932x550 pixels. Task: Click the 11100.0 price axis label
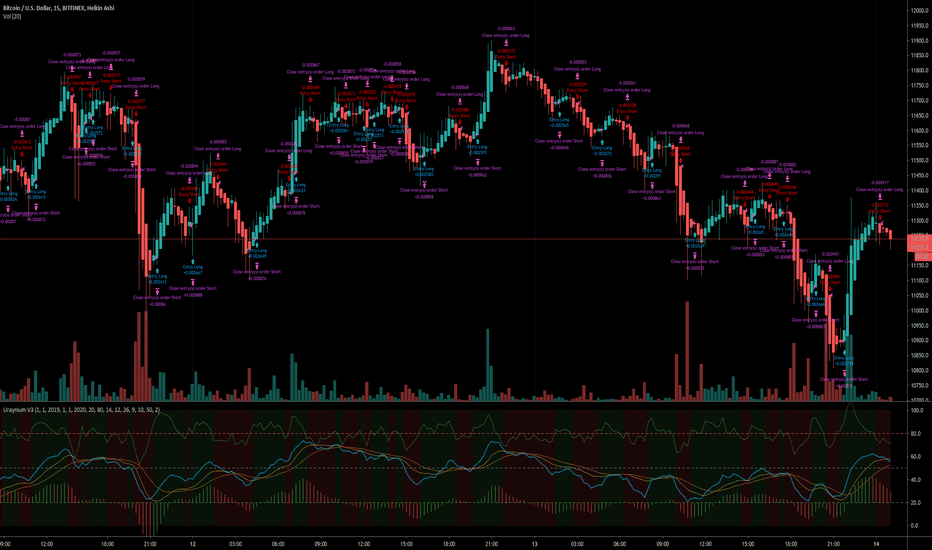[x=920, y=281]
